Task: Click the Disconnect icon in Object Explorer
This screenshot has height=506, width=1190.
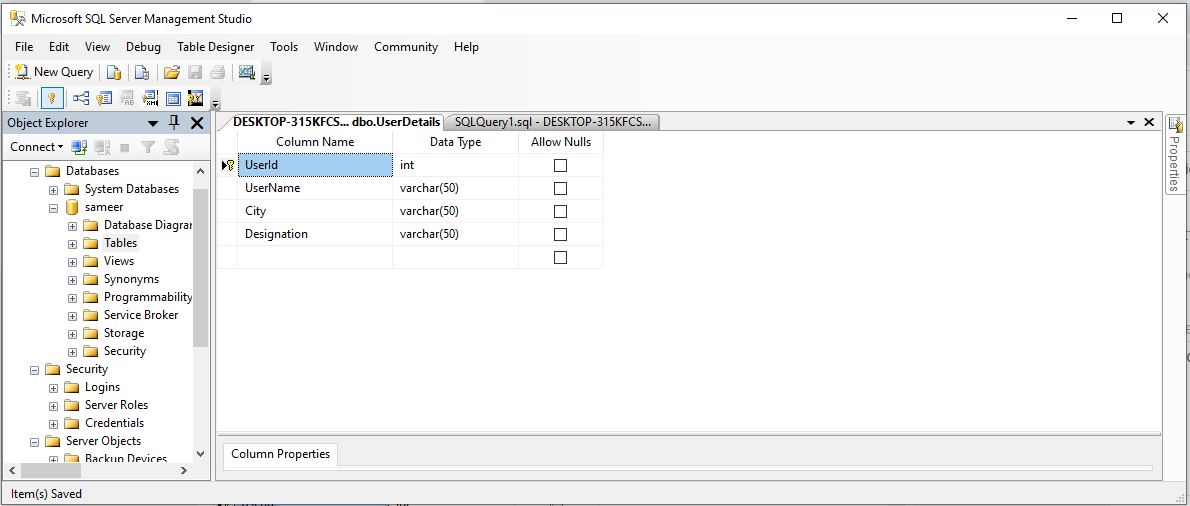Action: (102, 147)
